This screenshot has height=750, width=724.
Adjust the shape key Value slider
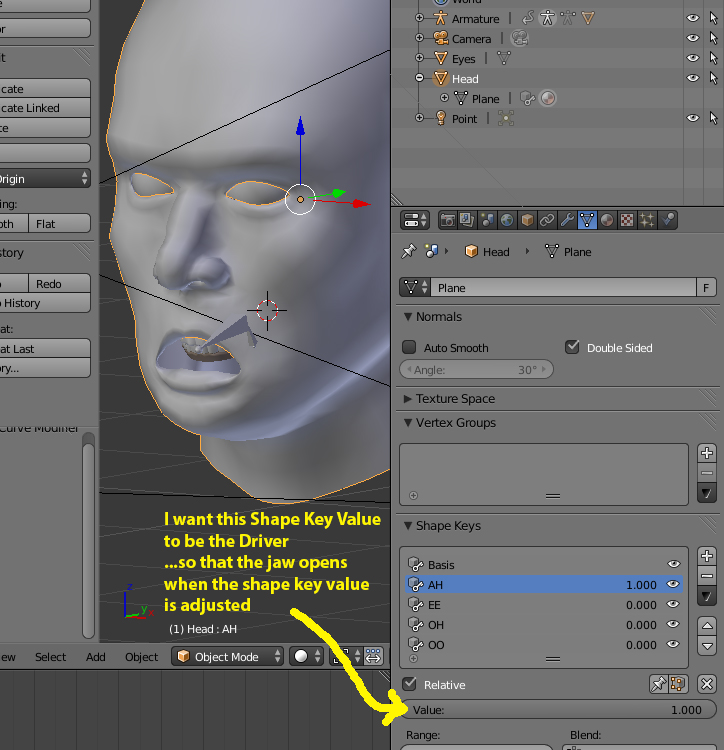558,710
